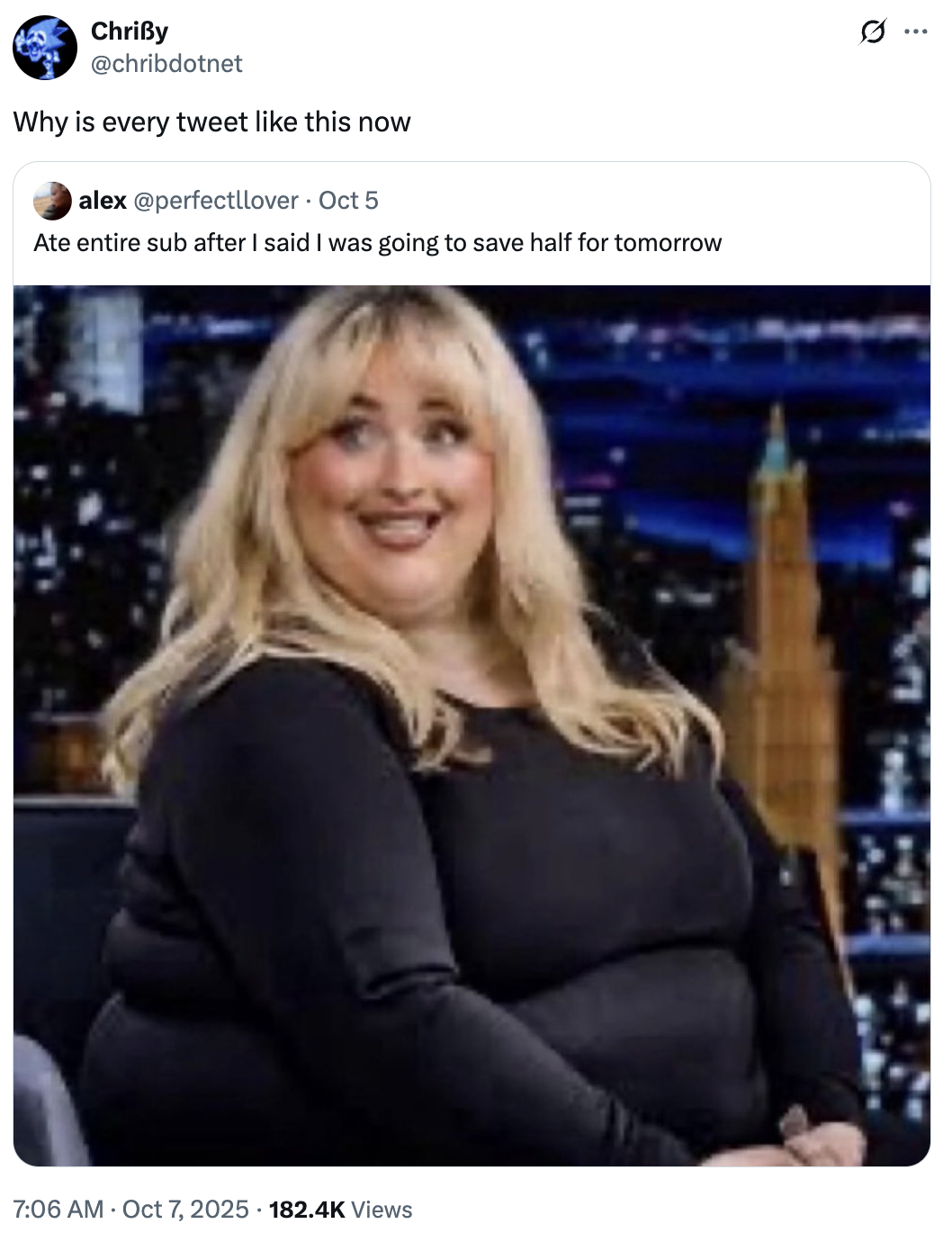Open ChriBy's profile avatar
This screenshot has height=1242, width=952.
click(x=45, y=48)
